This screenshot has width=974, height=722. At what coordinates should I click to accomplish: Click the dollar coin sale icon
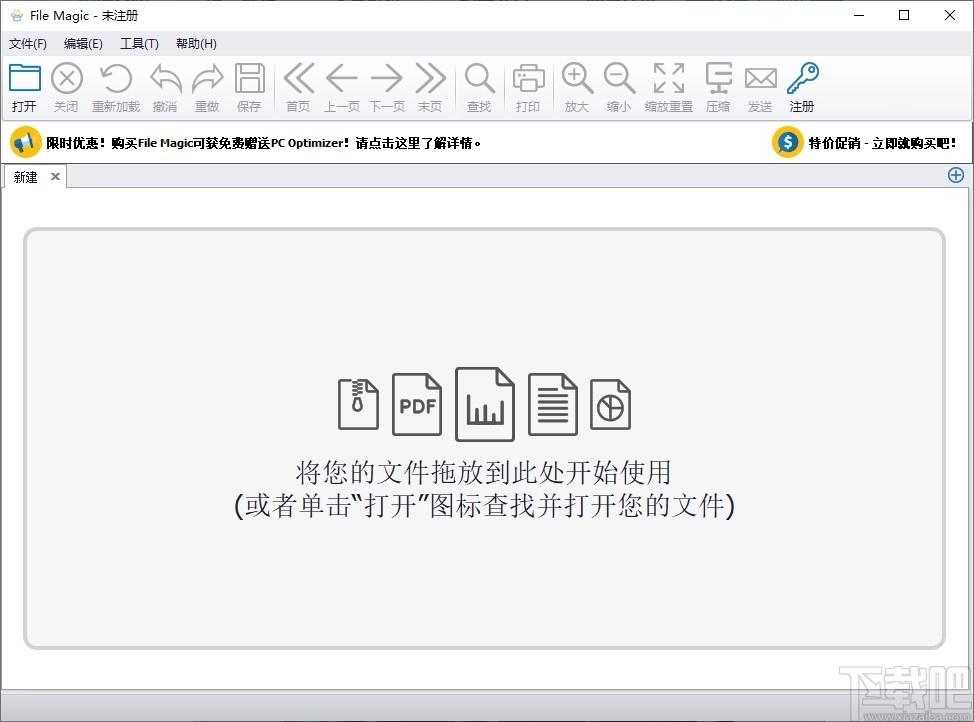click(788, 143)
